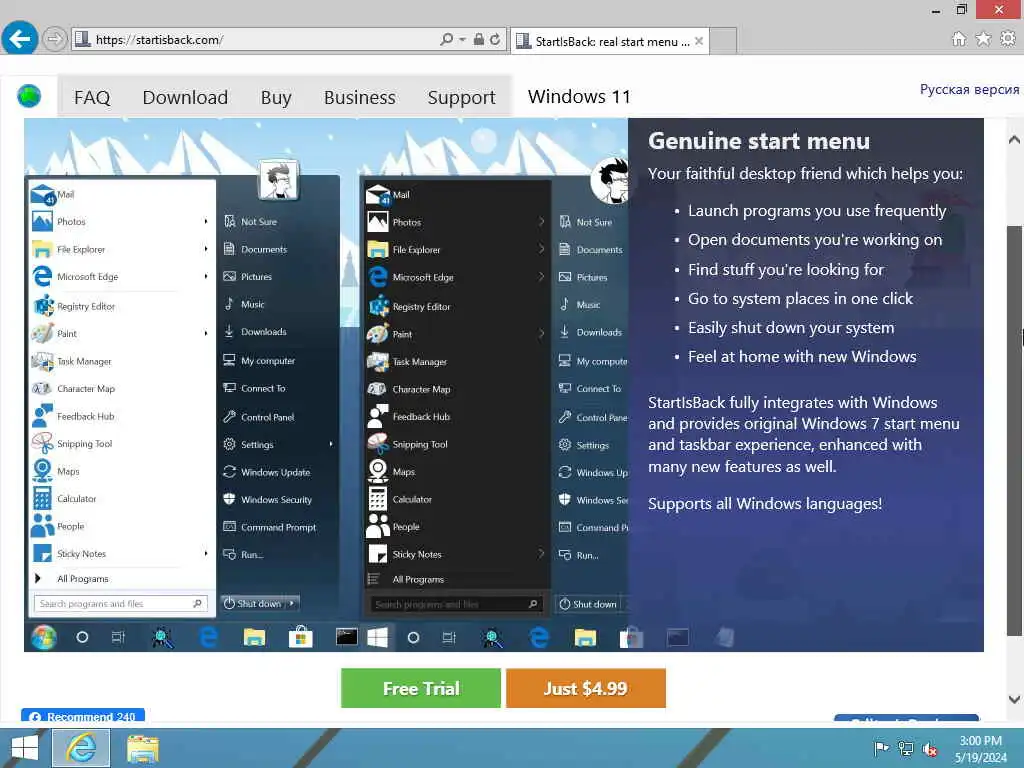
Task: Open the Business menu item
Action: coord(359,97)
